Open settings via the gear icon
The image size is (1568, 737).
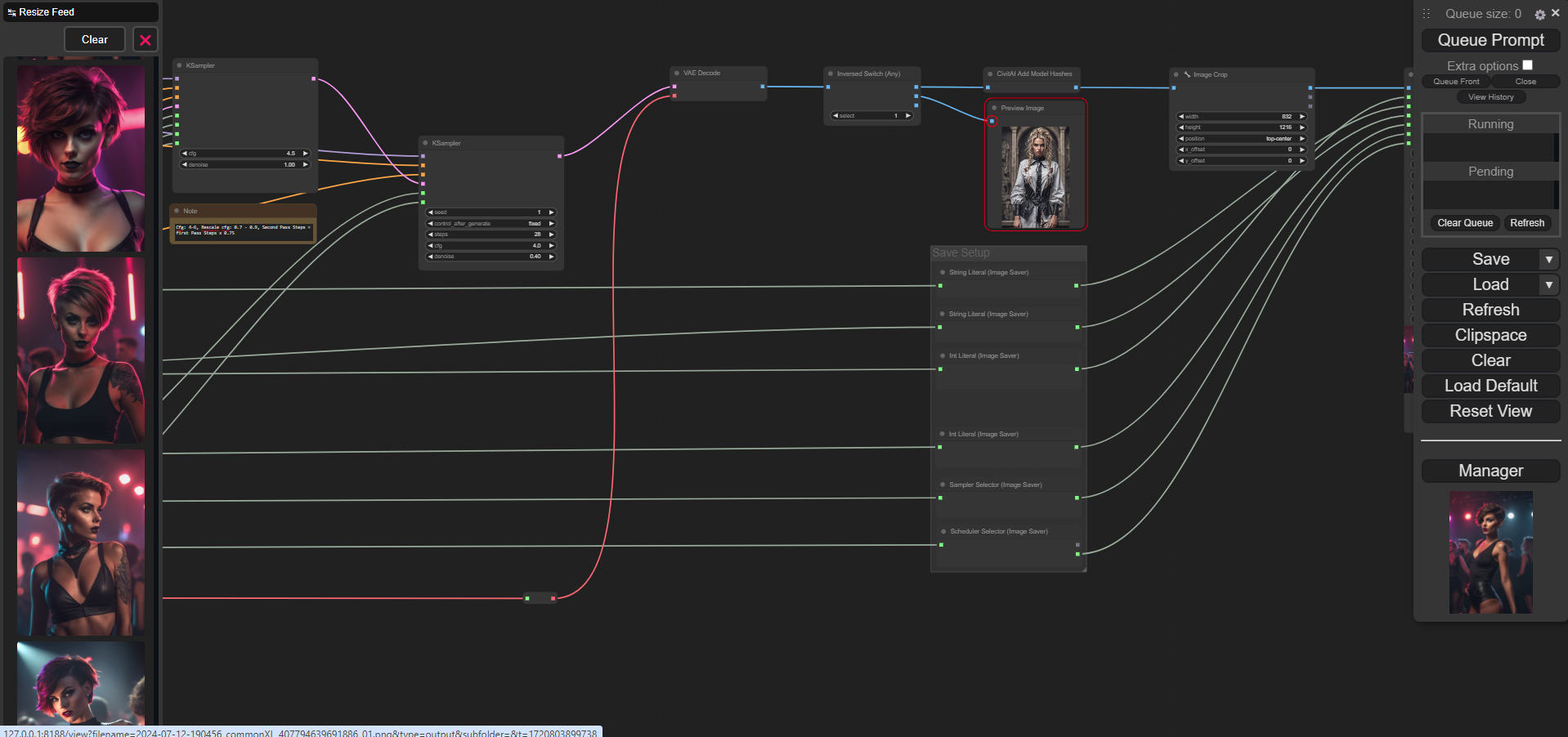pos(1540,15)
